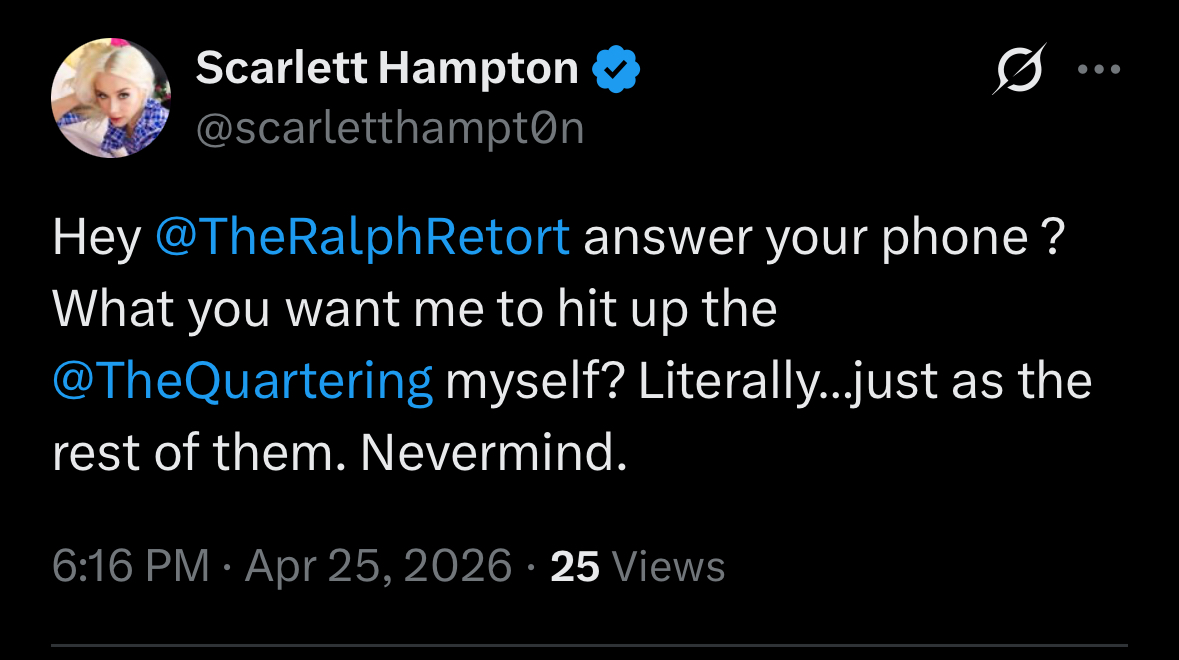Click the display name Scarlett Hampton
Screen dimensions: 1179x660
click(386, 68)
